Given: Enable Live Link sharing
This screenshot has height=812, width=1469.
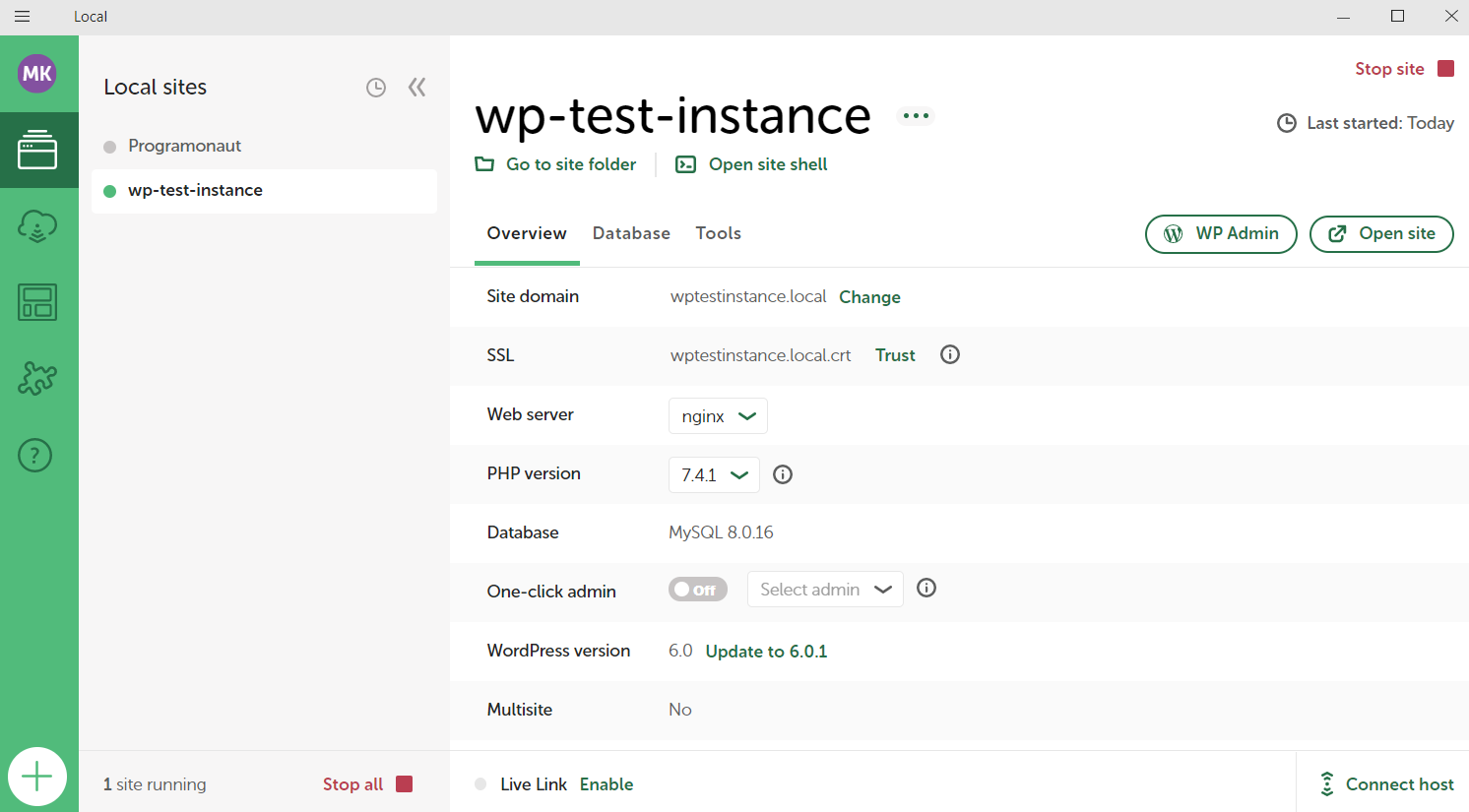Looking at the screenshot, I should click(607, 783).
